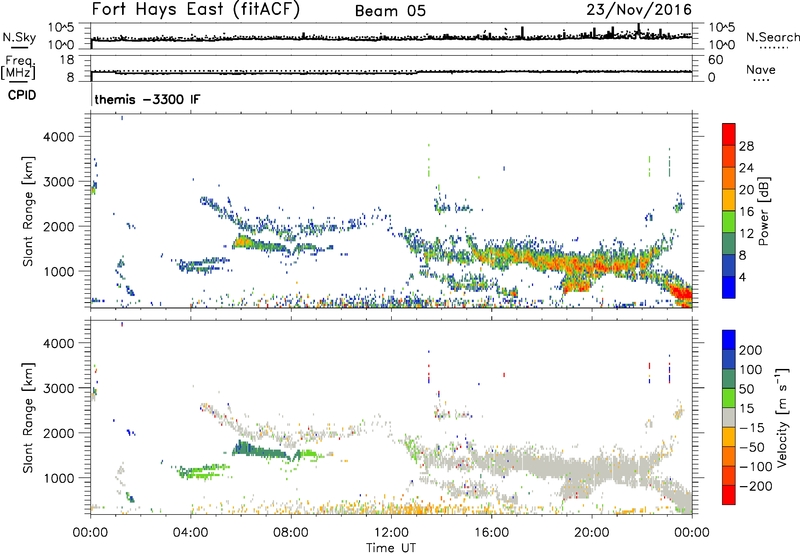Click the velocity panel 'Slant Range [km]' label
The image size is (800, 554).
[28, 417]
